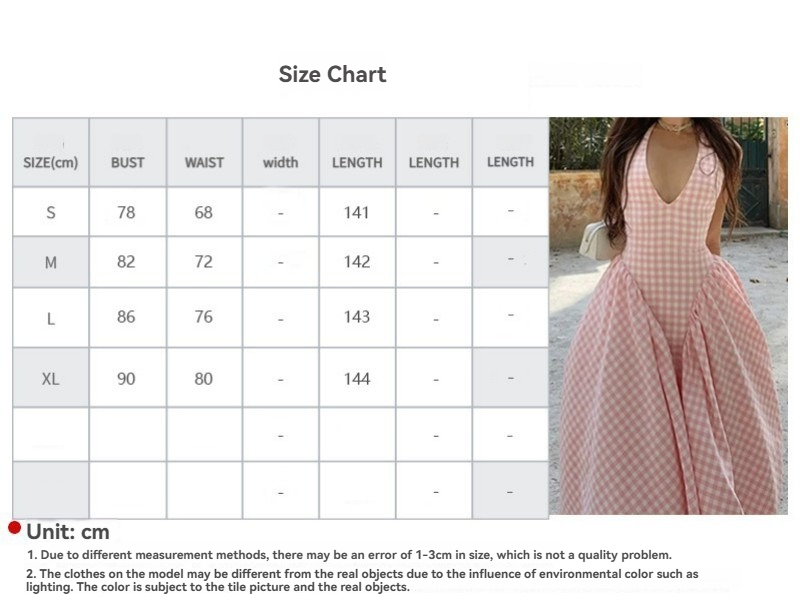Viewport: 800px width, 601px height.
Task: Click bust value 78 for size S
Action: [x=126, y=212]
